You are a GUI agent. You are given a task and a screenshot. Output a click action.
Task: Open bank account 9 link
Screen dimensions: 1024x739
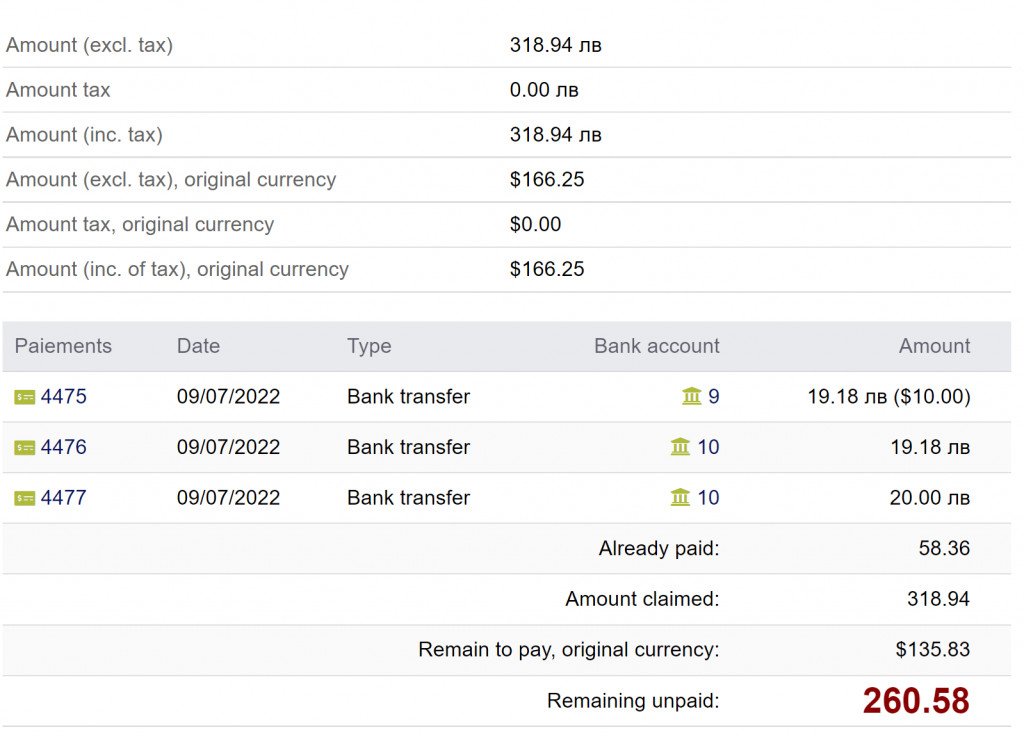click(x=714, y=397)
